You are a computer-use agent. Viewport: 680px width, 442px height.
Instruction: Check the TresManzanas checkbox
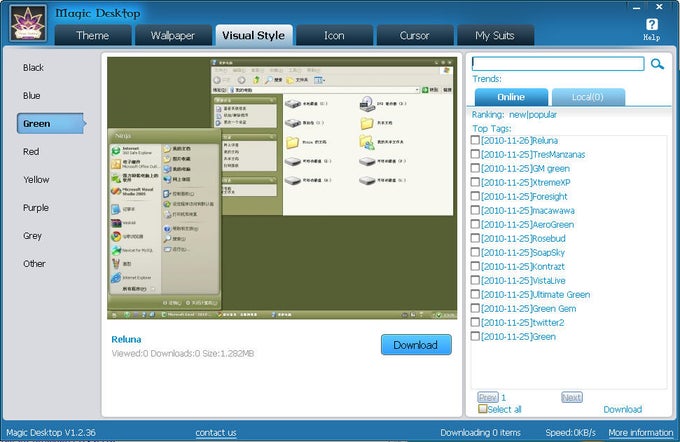tap(475, 154)
